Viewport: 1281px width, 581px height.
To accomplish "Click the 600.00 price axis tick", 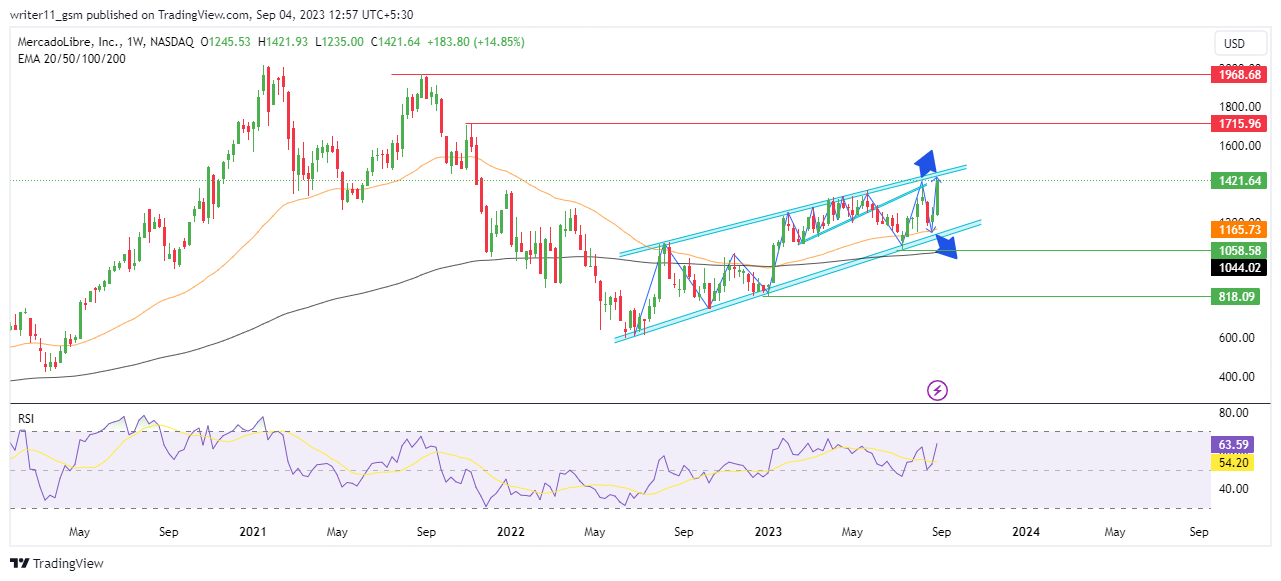I will click(1238, 338).
